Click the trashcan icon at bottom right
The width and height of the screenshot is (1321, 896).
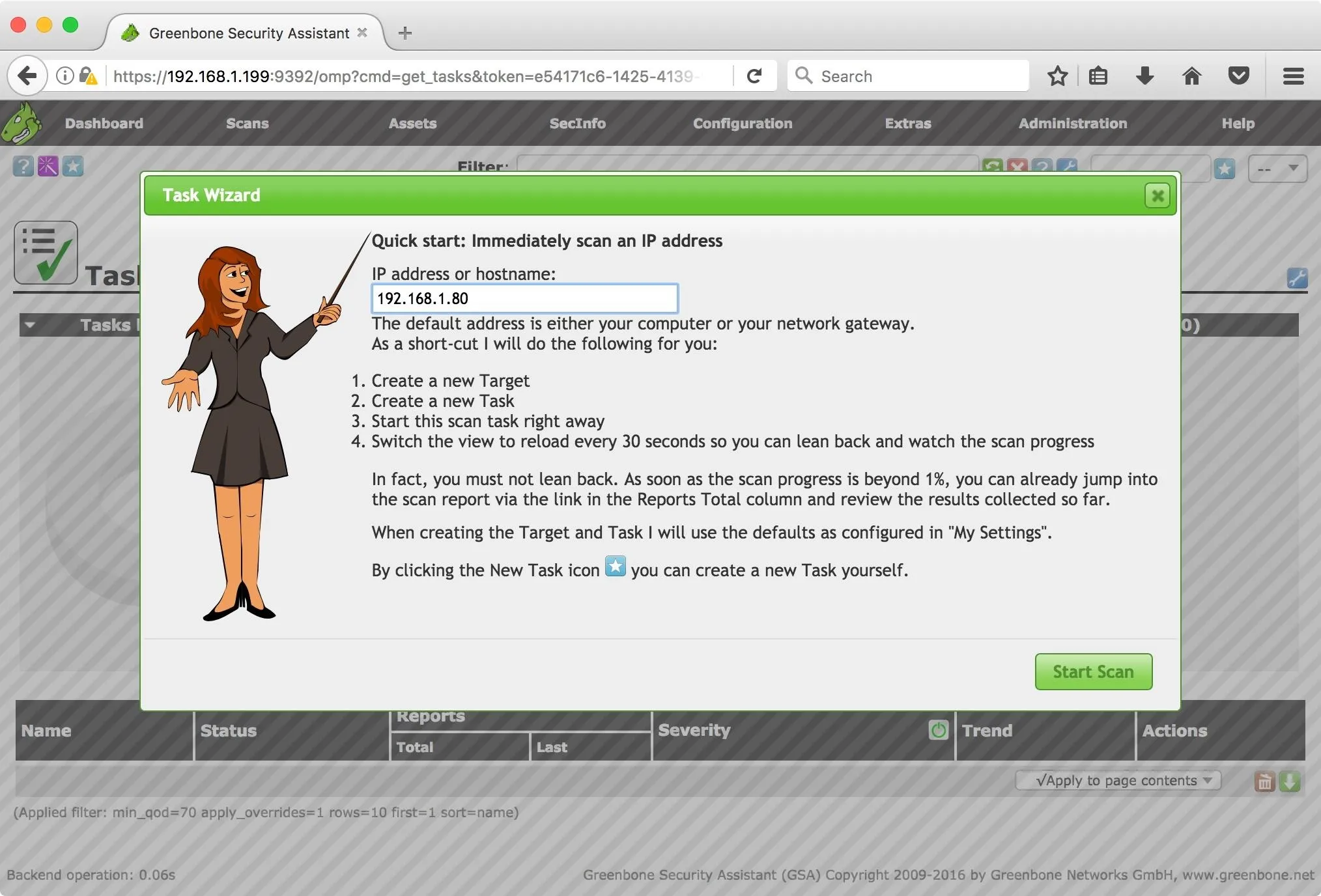[x=1264, y=781]
